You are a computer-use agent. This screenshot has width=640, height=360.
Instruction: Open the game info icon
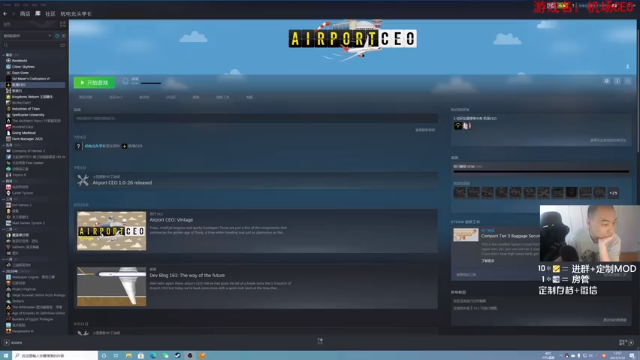coord(617,81)
